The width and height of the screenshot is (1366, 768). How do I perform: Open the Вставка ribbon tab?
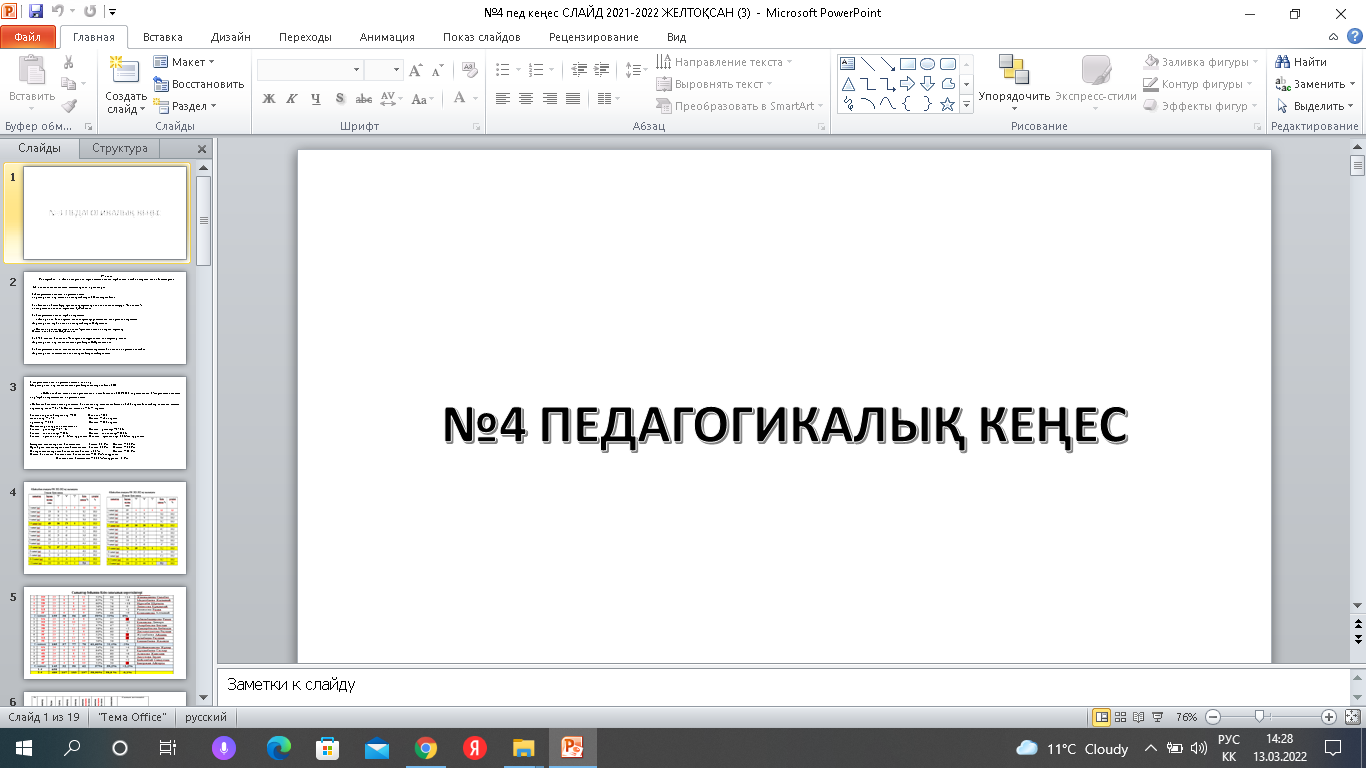pyautogui.click(x=162, y=37)
